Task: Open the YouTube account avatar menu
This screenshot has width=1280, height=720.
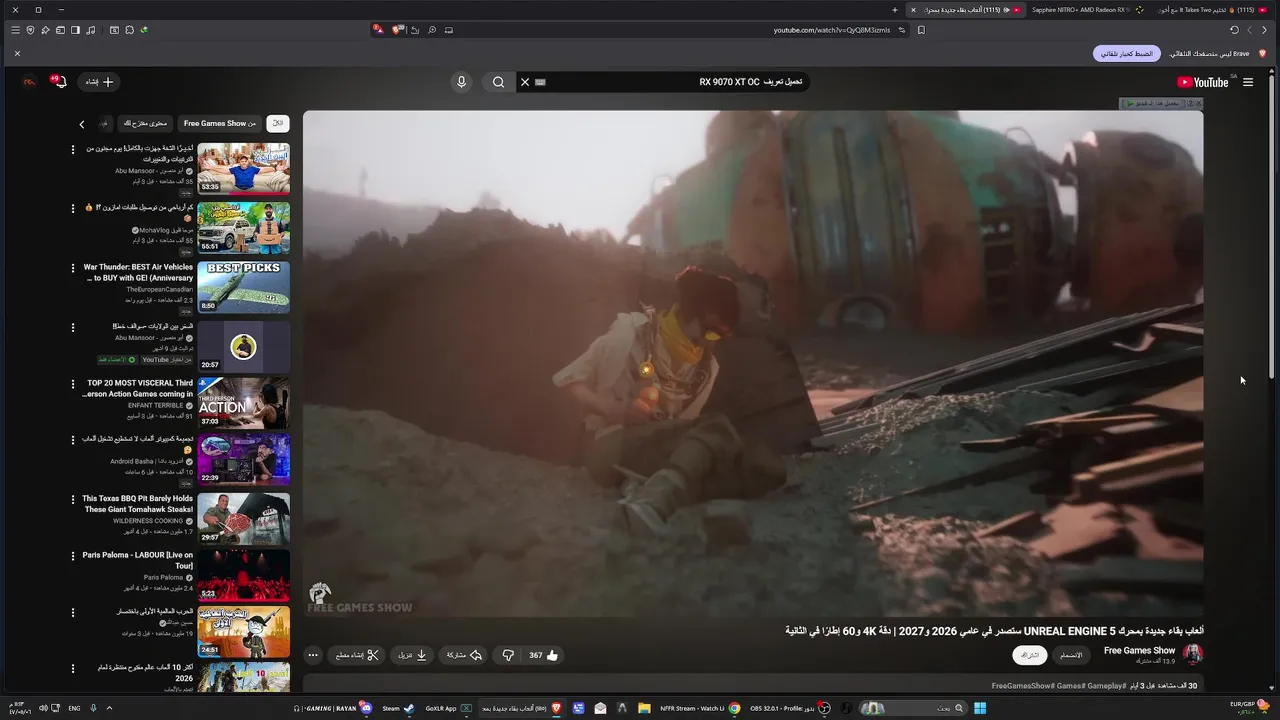Action: (x=30, y=82)
